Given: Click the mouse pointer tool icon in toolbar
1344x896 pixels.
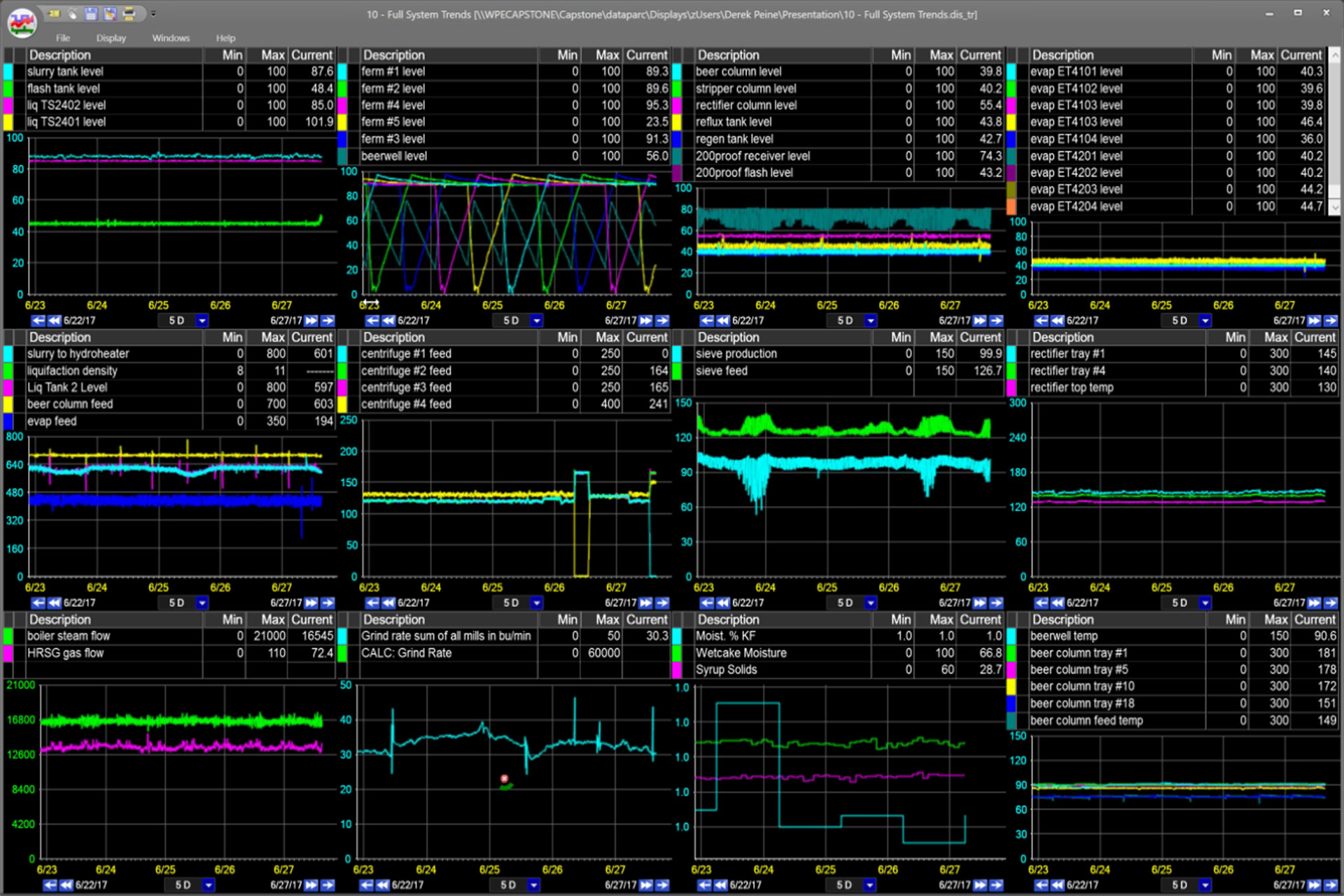Looking at the screenshot, I should (73, 13).
